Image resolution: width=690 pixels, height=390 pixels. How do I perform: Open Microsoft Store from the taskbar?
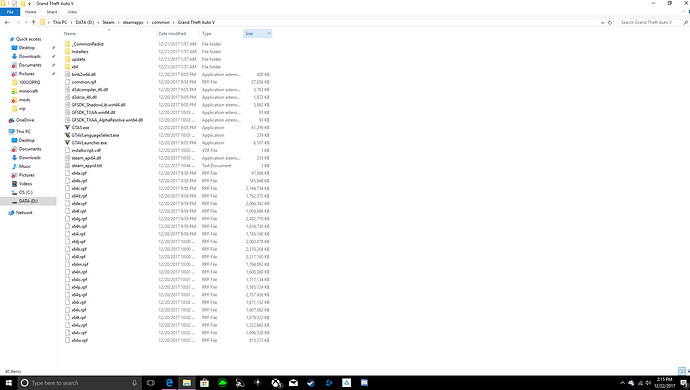point(204,383)
